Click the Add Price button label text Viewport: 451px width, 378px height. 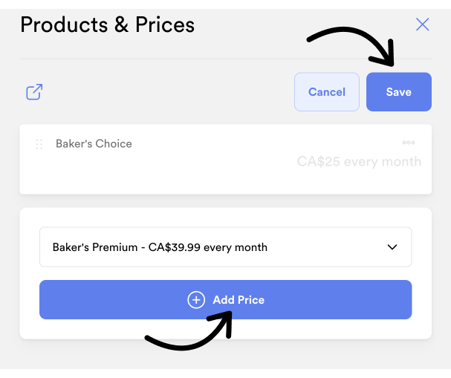click(x=239, y=300)
